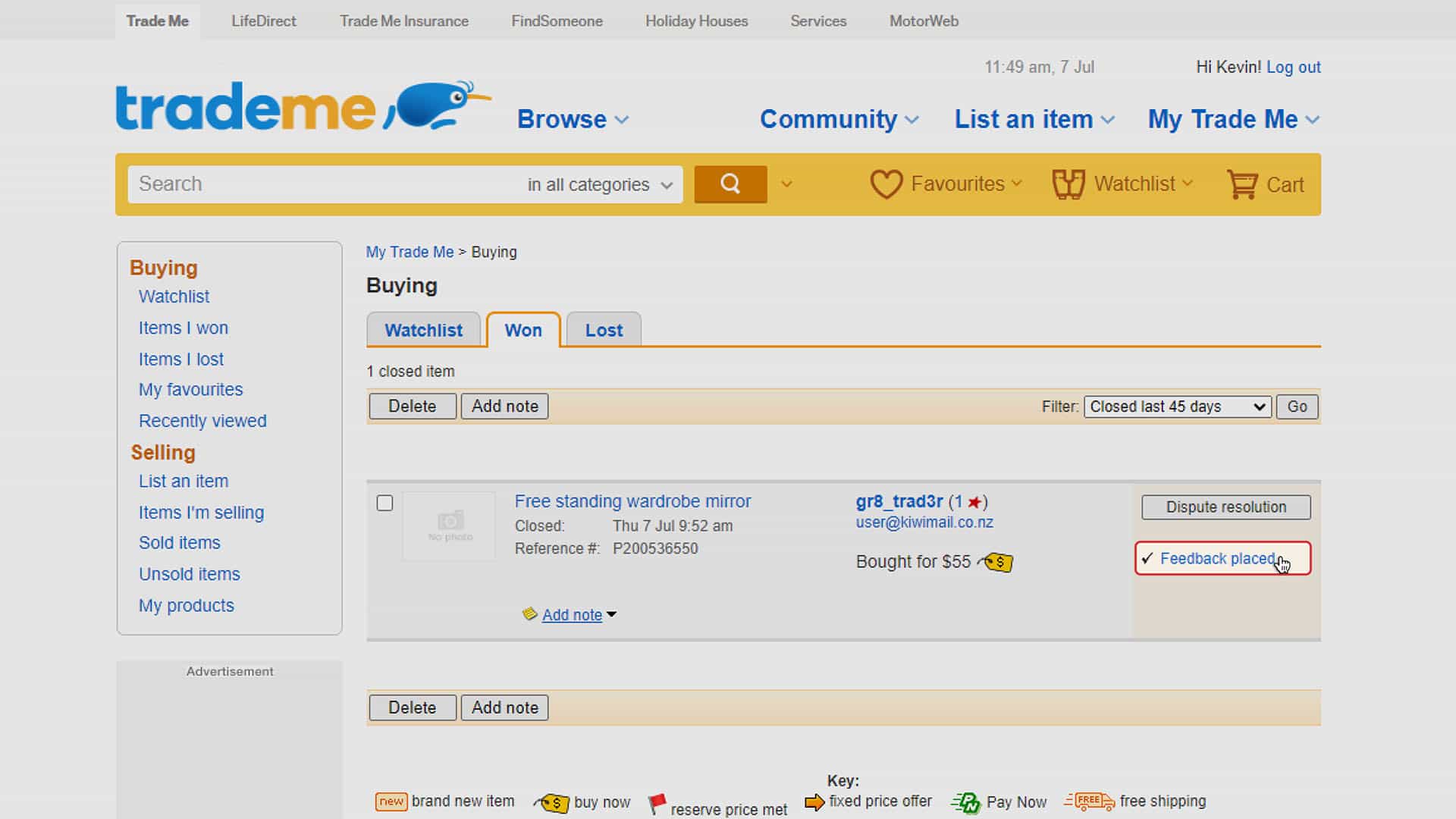Open Watchlist link in sidebar
Viewport: 1456px width, 819px height.
(x=174, y=297)
